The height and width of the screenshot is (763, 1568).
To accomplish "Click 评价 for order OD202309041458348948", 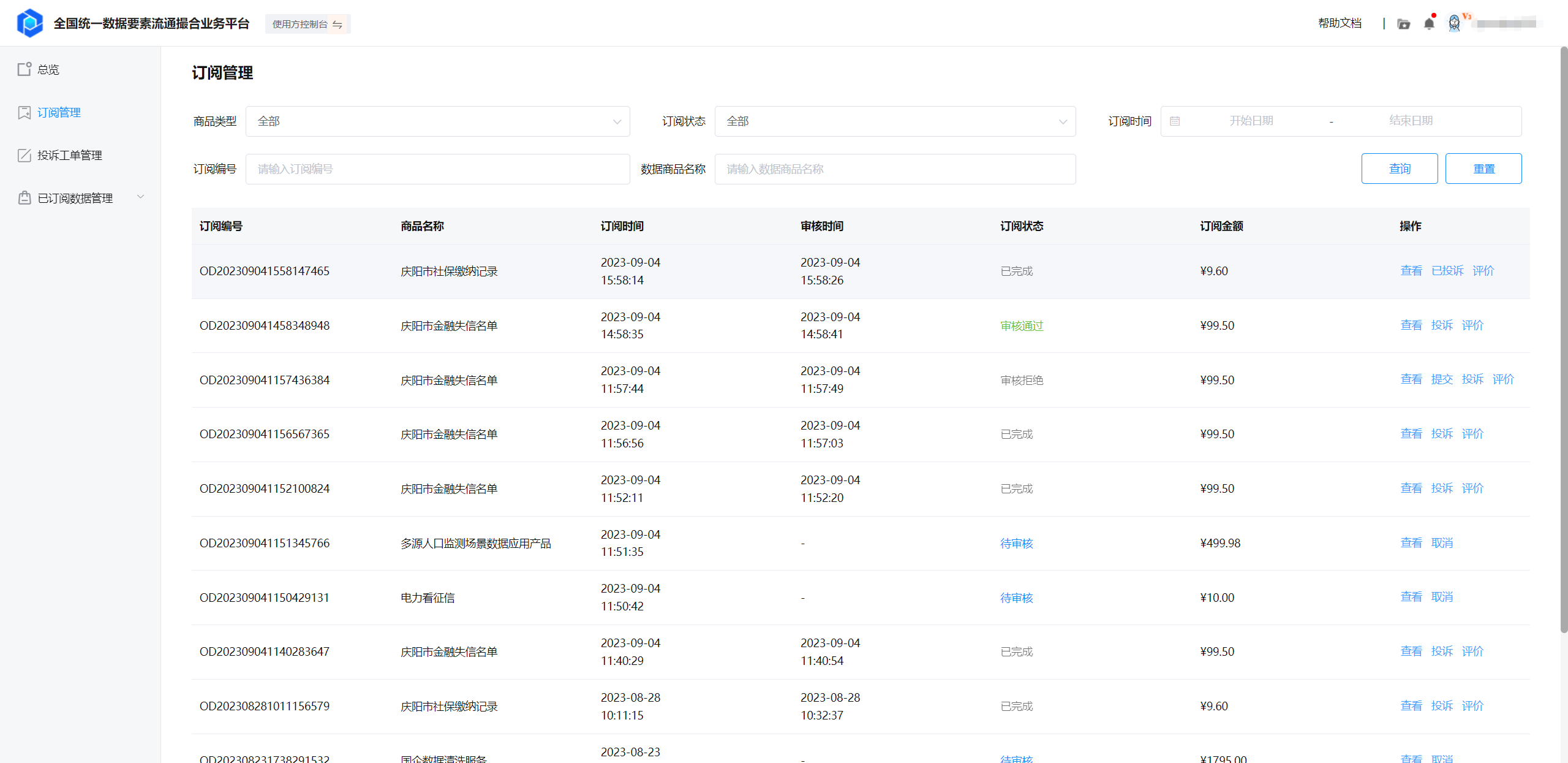I will [1472, 325].
